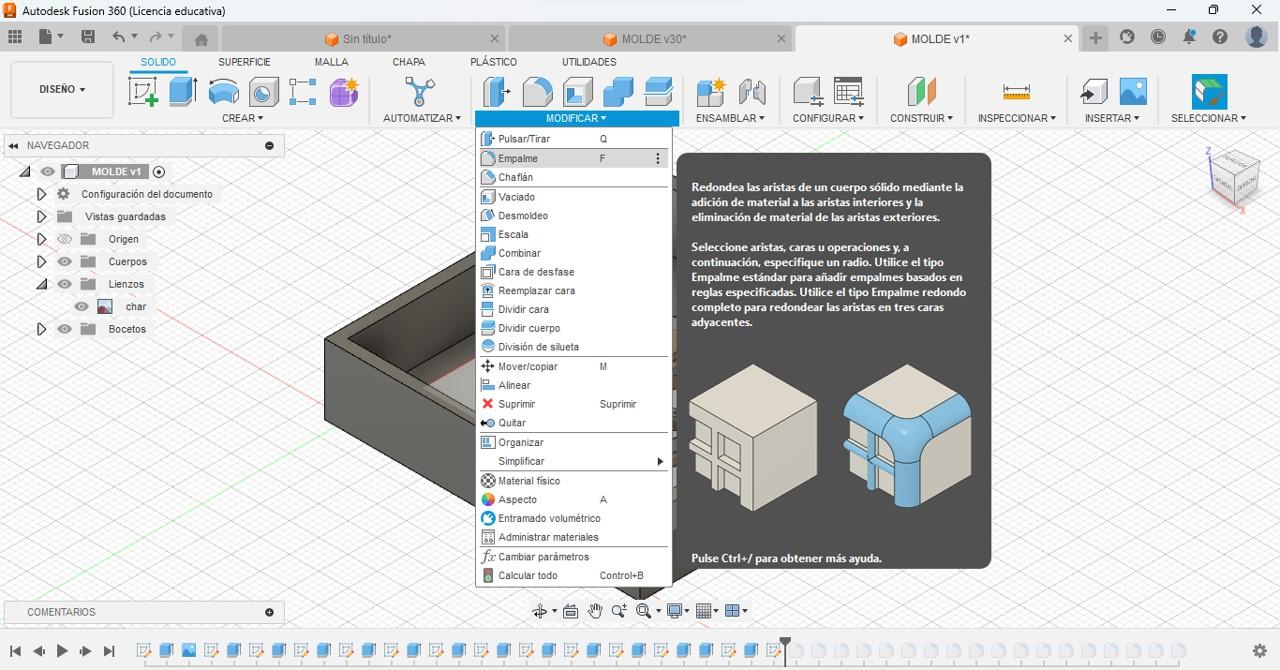This screenshot has height=670, width=1280.
Task: Click the timeline Play button
Action: click(62, 651)
